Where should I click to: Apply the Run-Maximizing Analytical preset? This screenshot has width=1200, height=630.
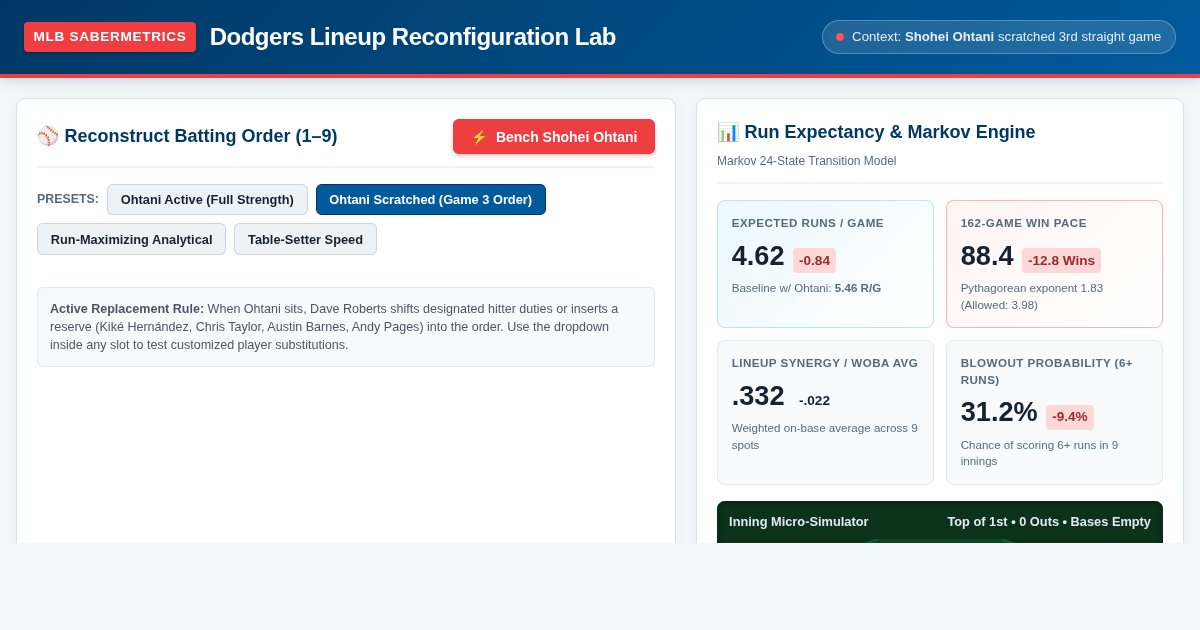pos(131,239)
